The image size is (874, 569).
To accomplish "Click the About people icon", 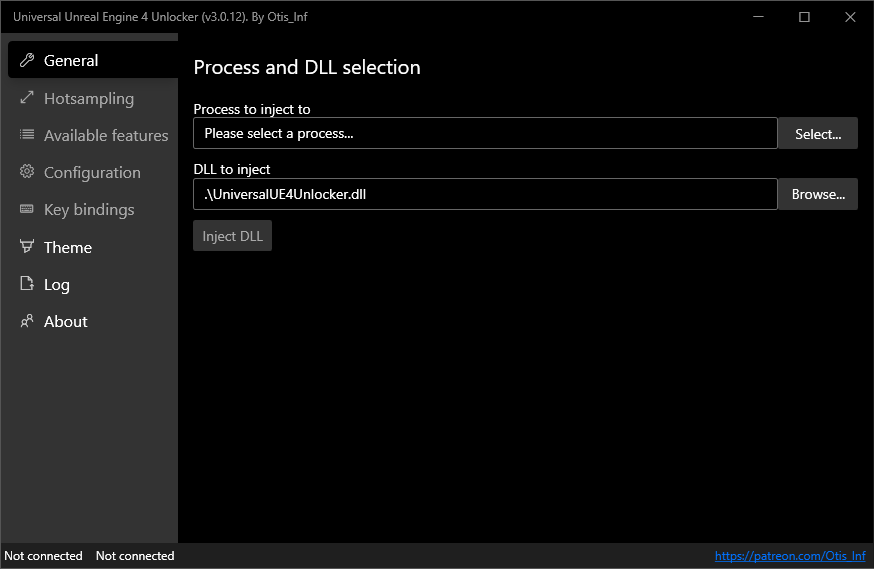I will pyautogui.click(x=27, y=321).
